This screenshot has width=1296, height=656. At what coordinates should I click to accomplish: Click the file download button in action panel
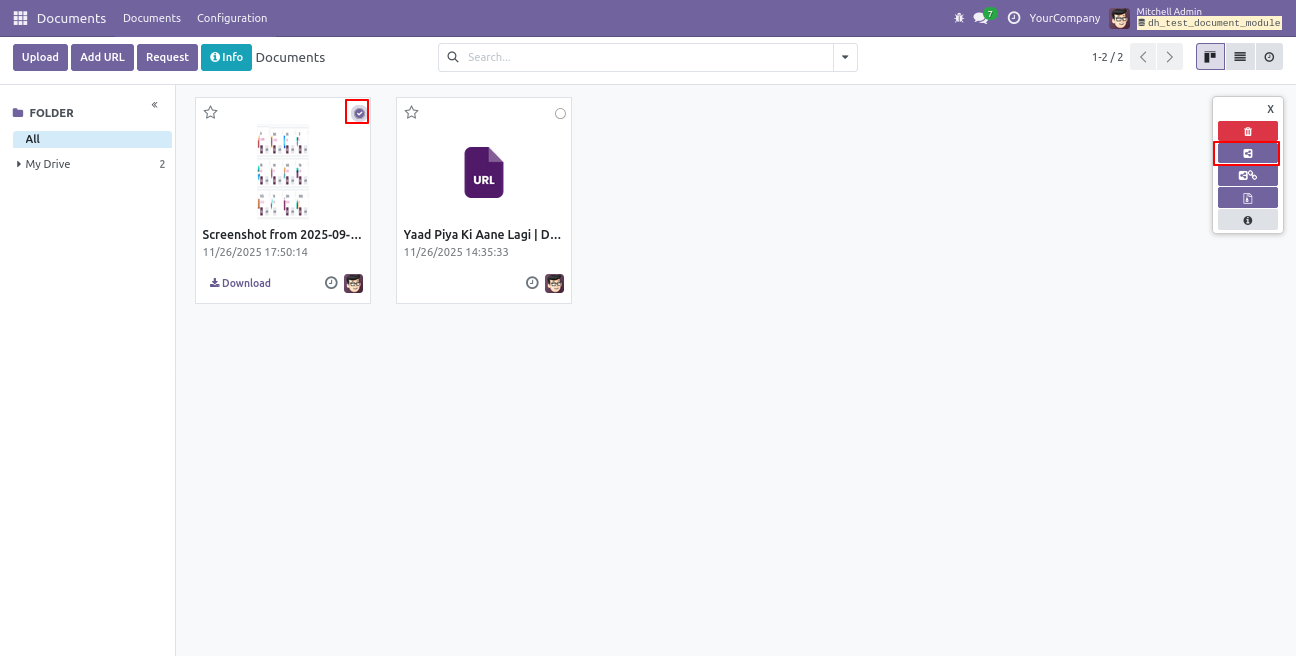point(1247,198)
